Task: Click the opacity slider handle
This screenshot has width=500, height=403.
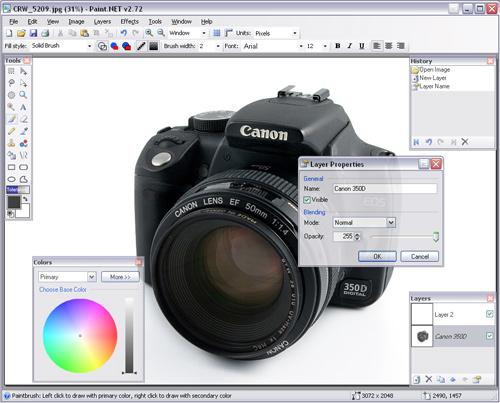Action: pos(436,237)
